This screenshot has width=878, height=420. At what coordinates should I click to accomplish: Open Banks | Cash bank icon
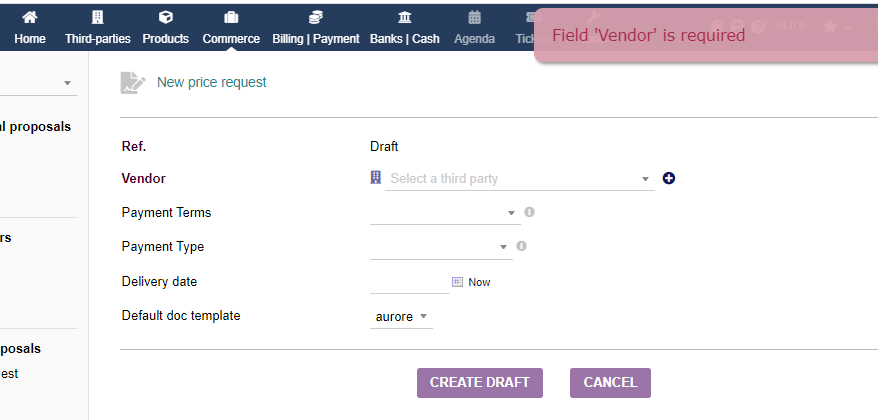click(x=404, y=17)
